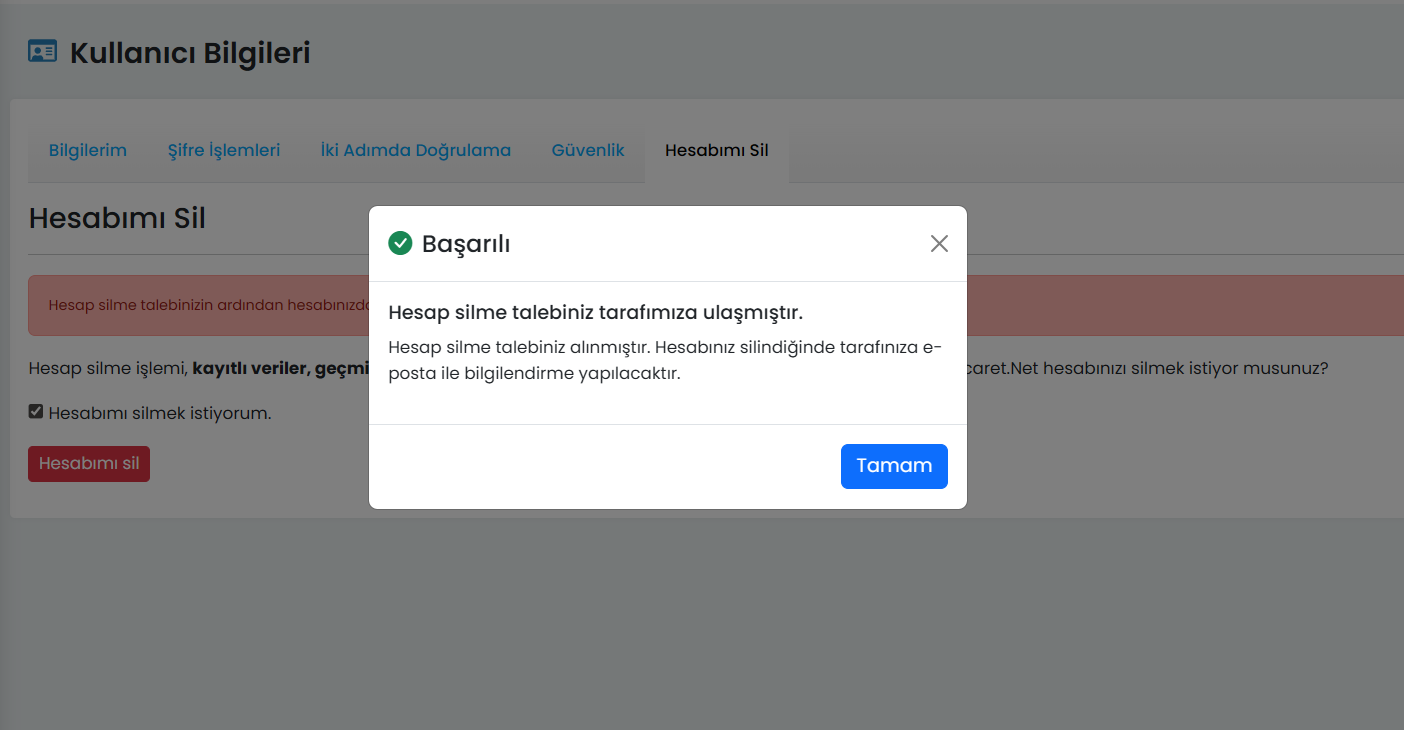Click the Hesabımı Sil section heading
Image resolution: width=1404 pixels, height=730 pixels.
[x=117, y=218]
